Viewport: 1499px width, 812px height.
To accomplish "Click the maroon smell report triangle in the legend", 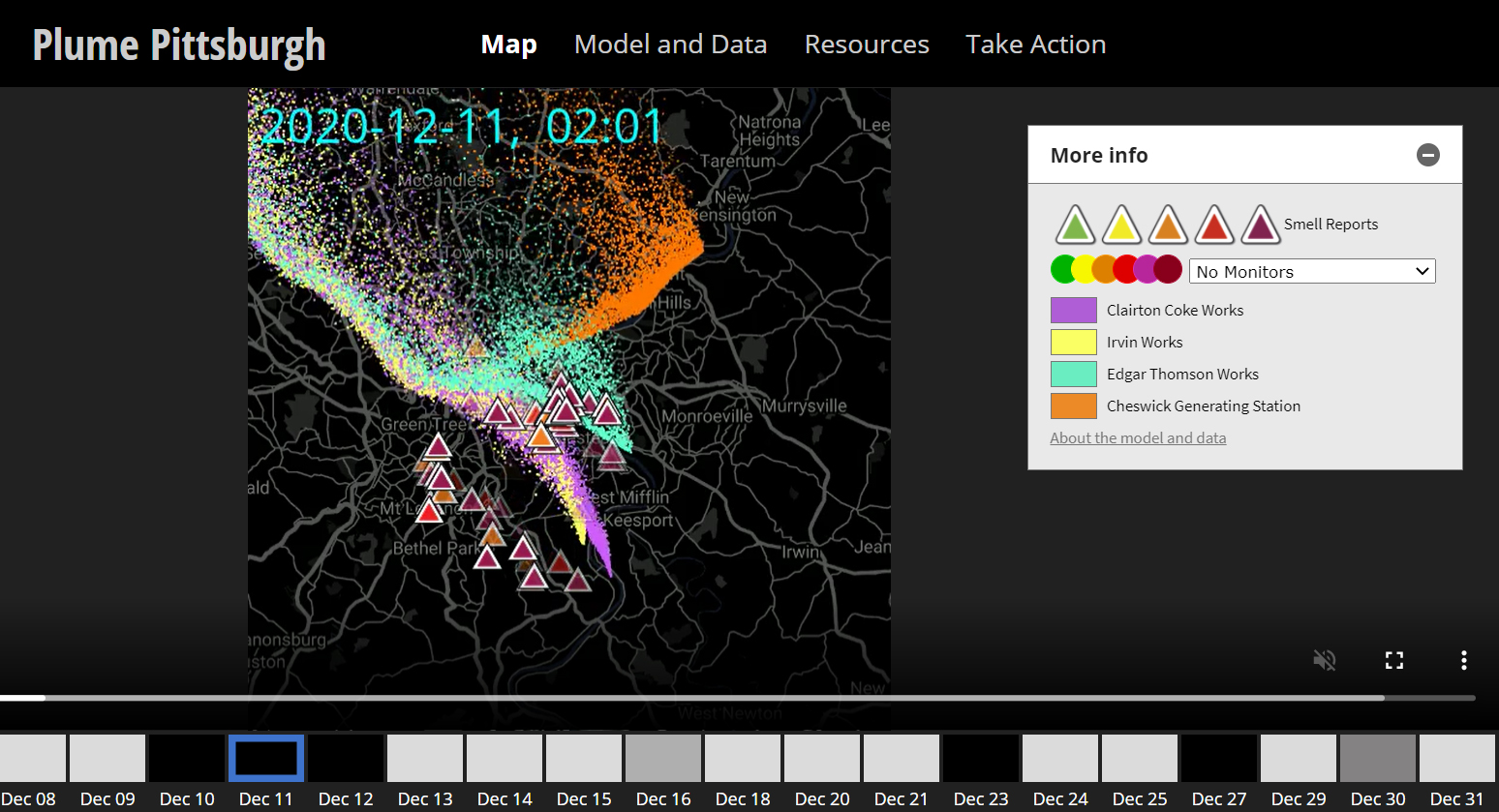I will (x=1260, y=226).
